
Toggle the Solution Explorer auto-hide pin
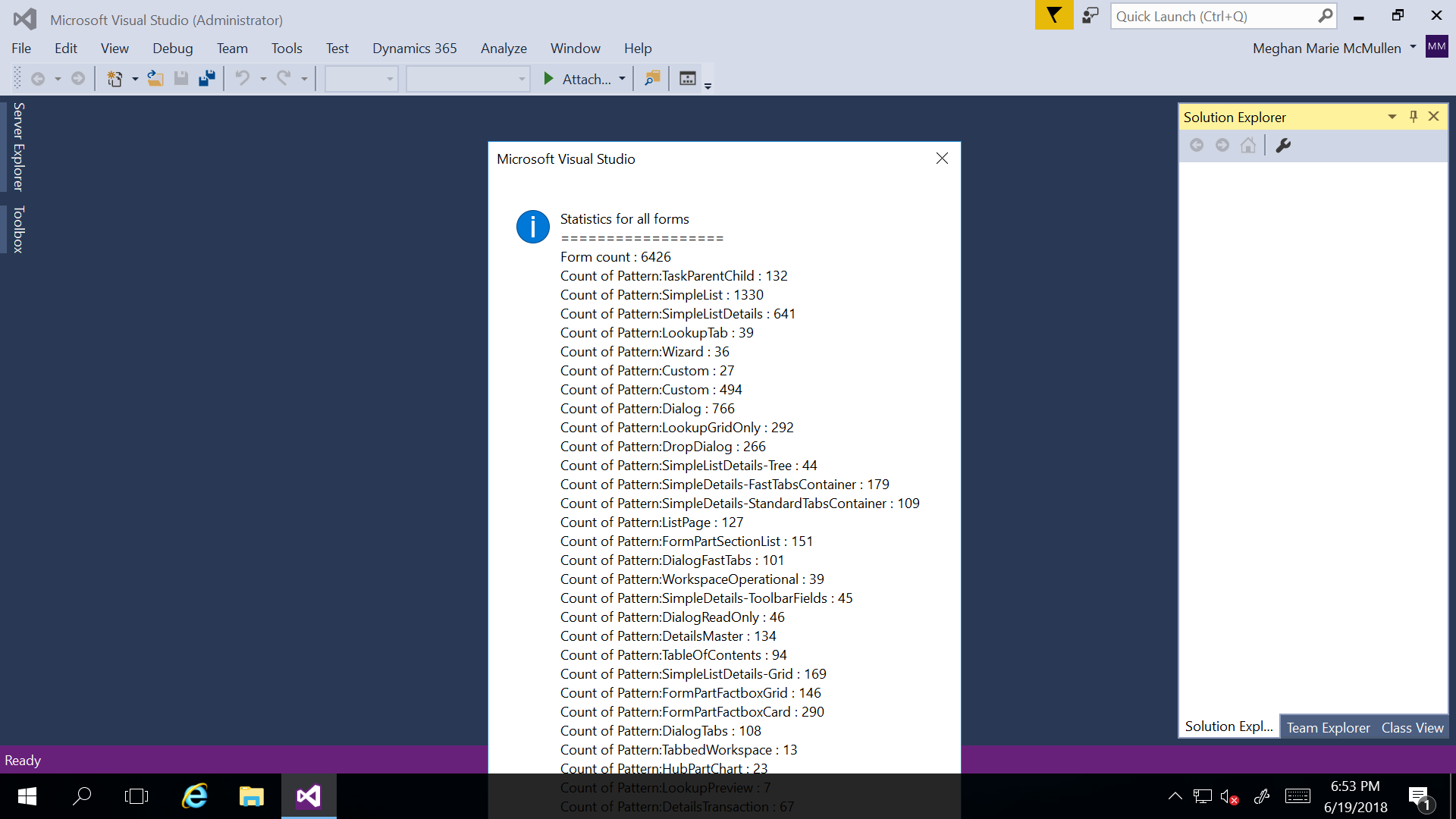tap(1414, 117)
